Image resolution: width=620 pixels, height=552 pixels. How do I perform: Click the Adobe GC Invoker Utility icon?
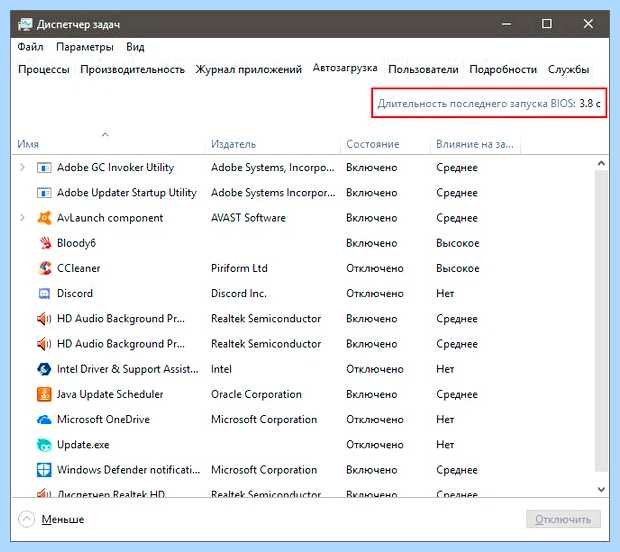[x=44, y=168]
